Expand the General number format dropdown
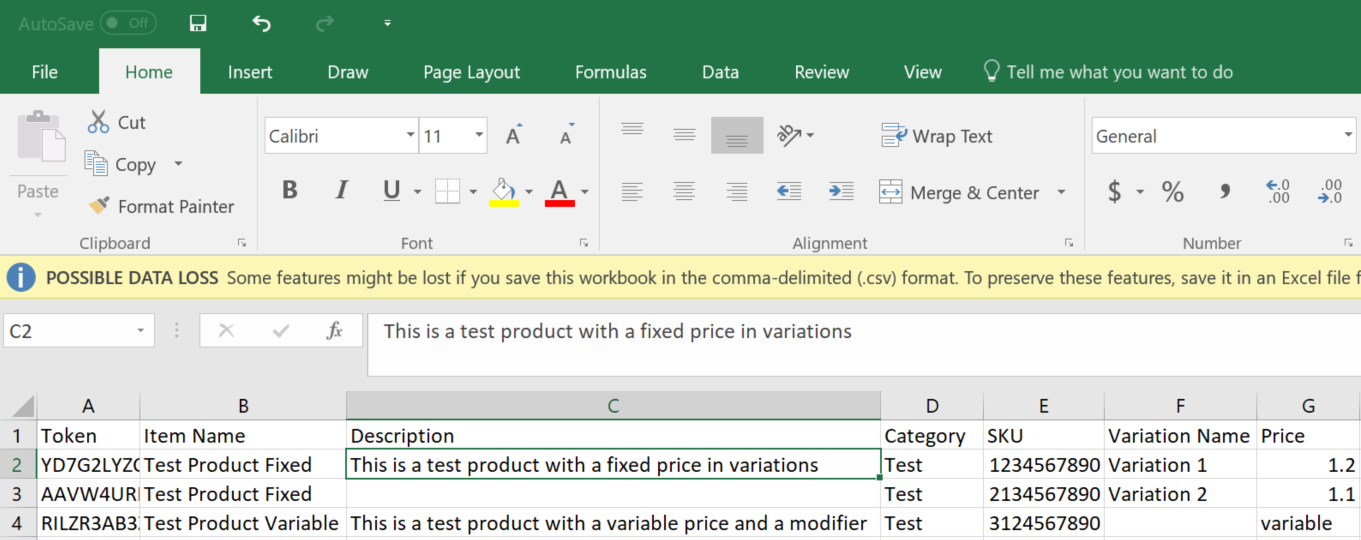Viewport: 1361px width, 540px height. [1348, 136]
